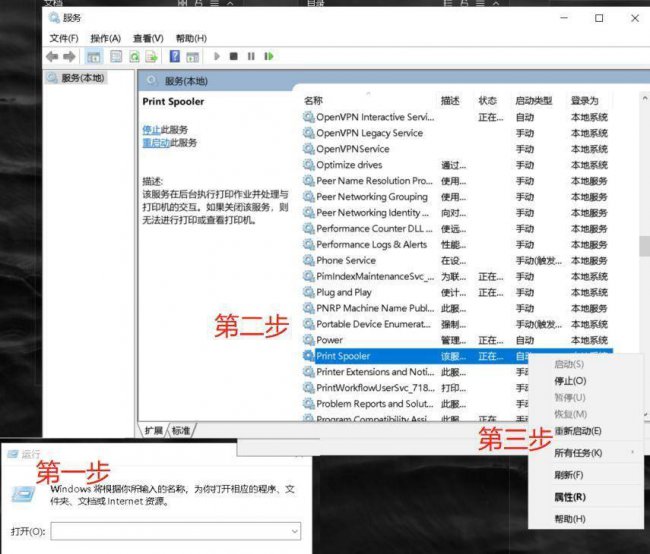This screenshot has width=650, height=554.
Task: Click the services list vertical scrollbar thumb
Action: [x=644, y=246]
